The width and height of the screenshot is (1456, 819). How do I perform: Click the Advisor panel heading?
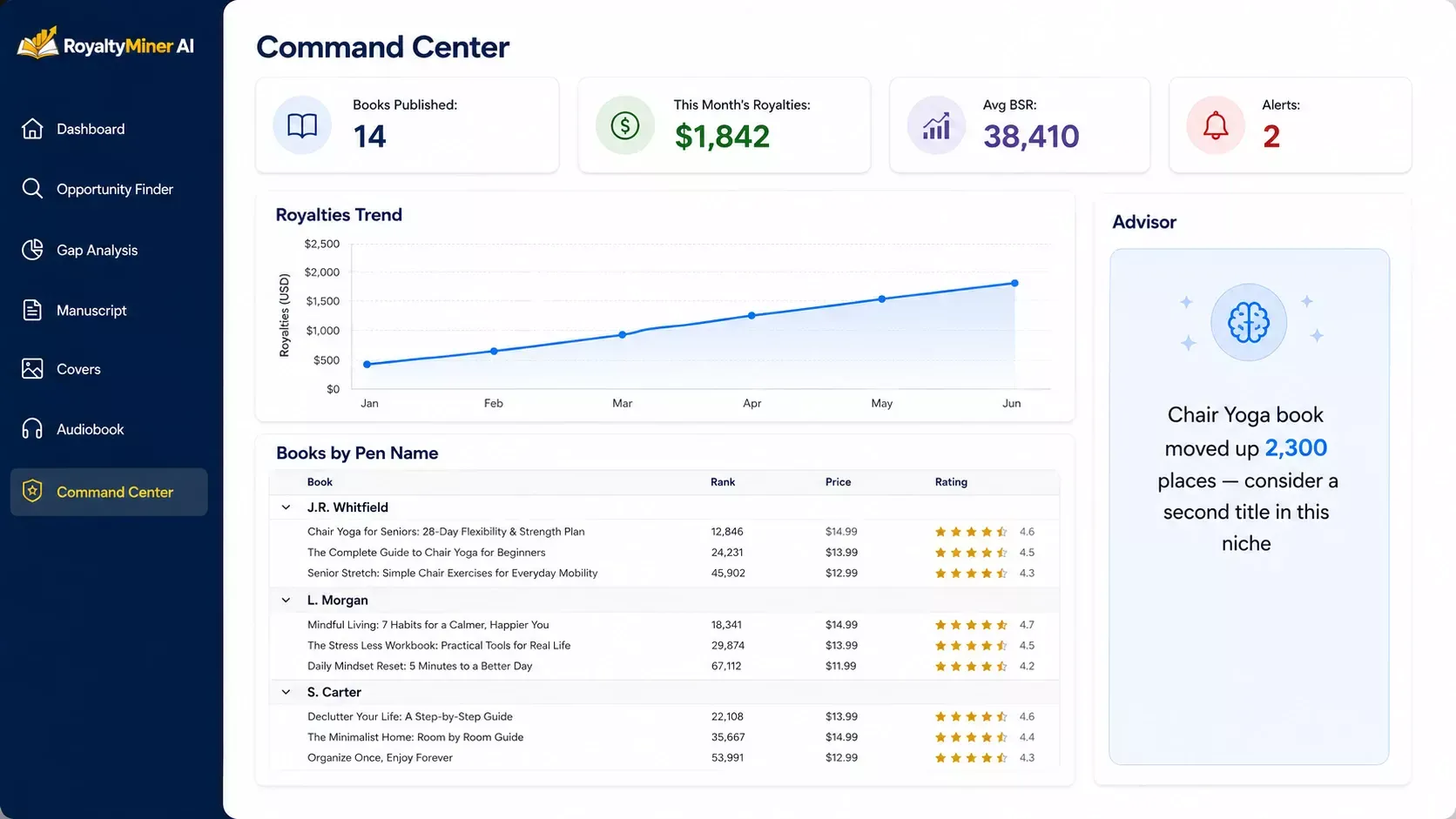tap(1144, 222)
